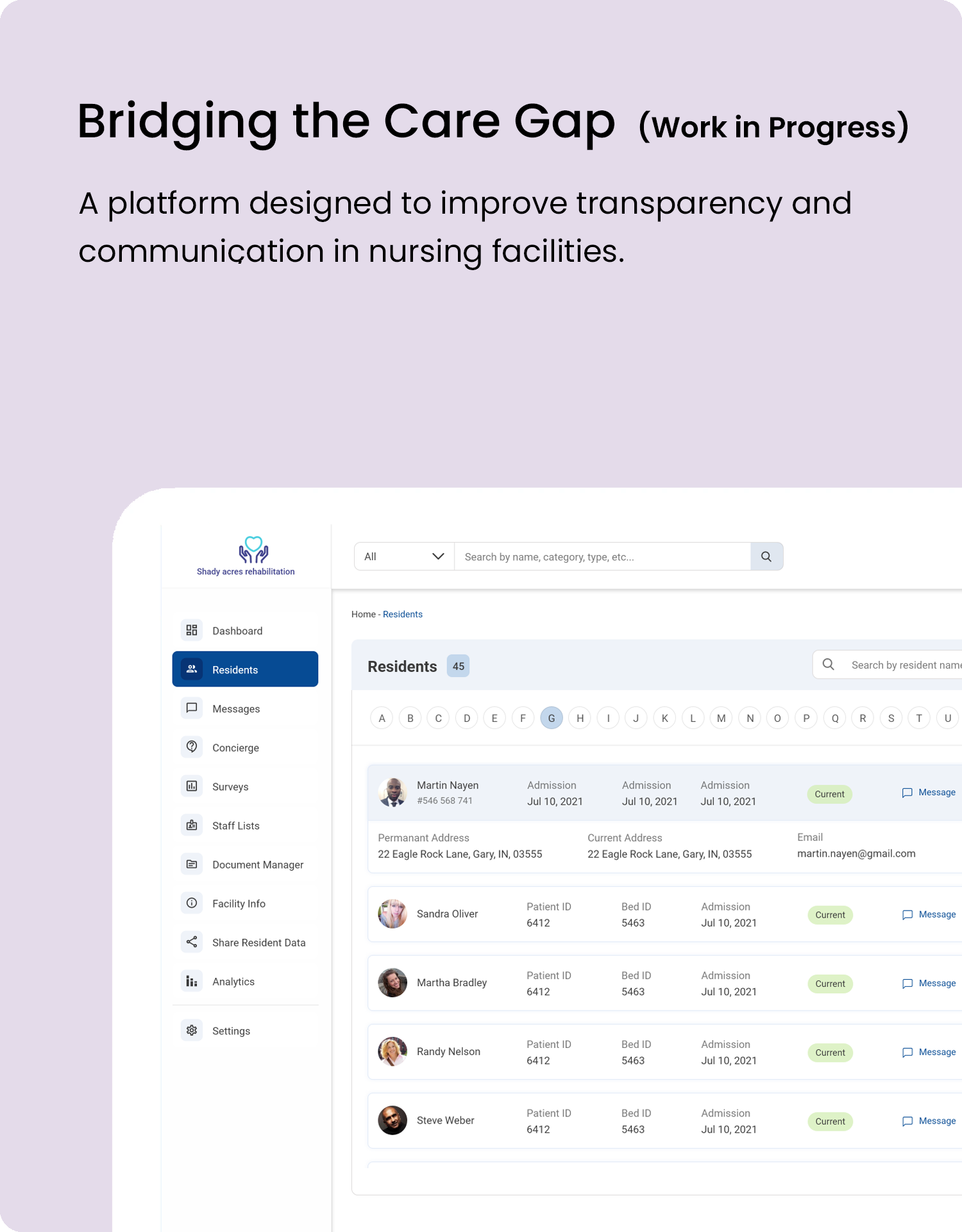962x1232 pixels.
Task: Open Settings using the gear icon
Action: point(192,1031)
